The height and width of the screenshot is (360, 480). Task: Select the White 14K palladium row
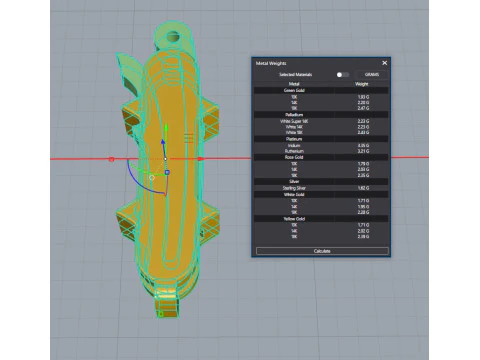click(321, 127)
